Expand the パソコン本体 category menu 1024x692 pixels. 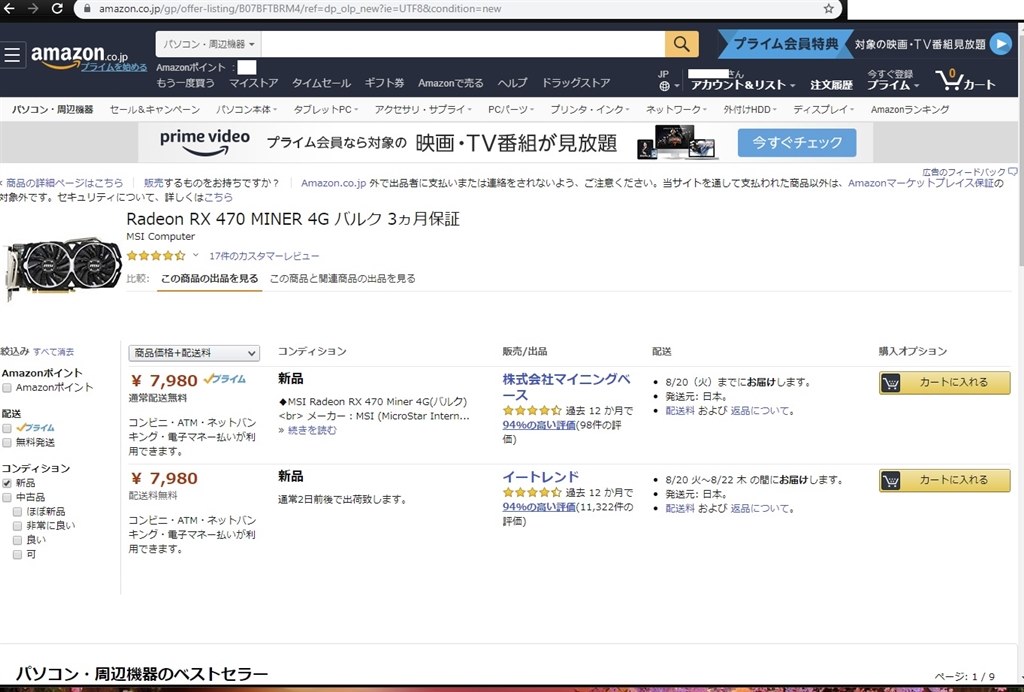click(246, 110)
